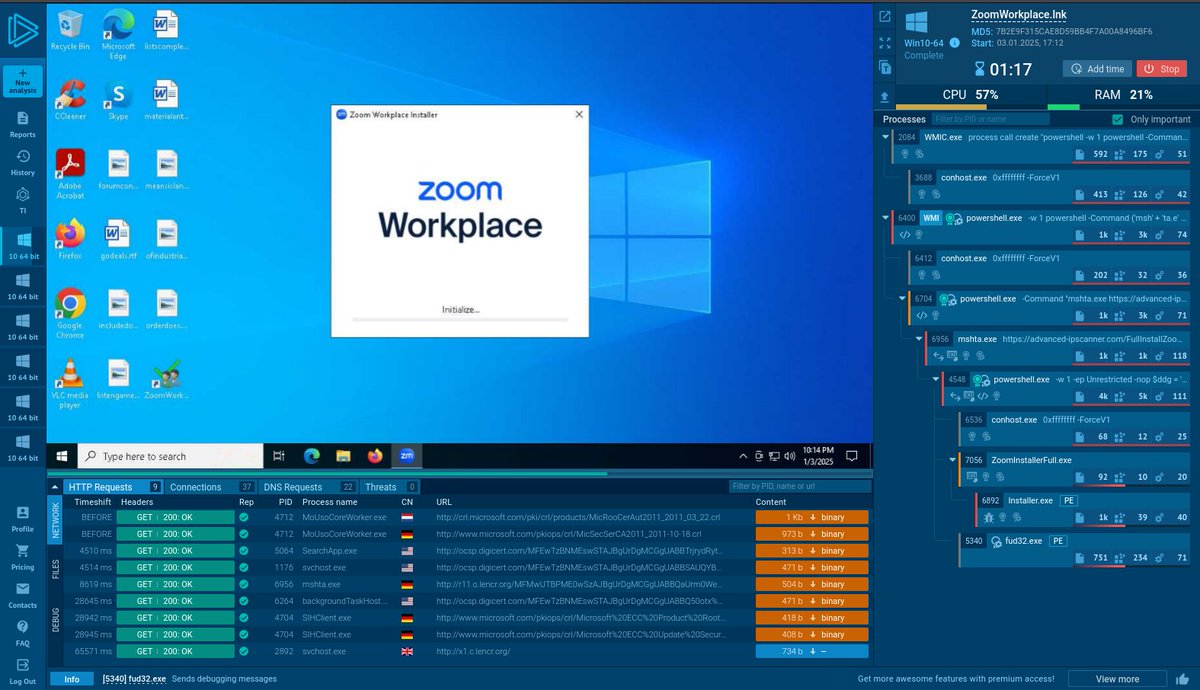Click the Windows Start button
Image resolution: width=1200 pixels, height=690 pixels.
point(61,456)
